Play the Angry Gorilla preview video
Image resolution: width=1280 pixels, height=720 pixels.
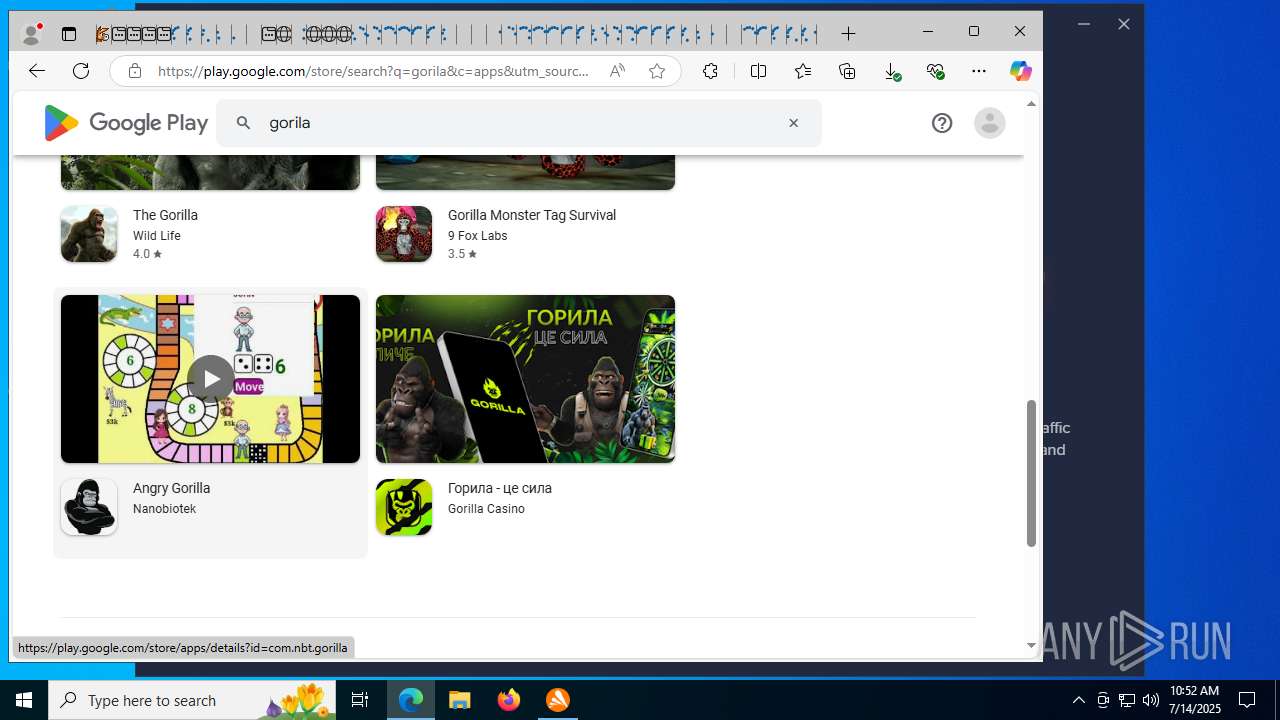(x=210, y=379)
